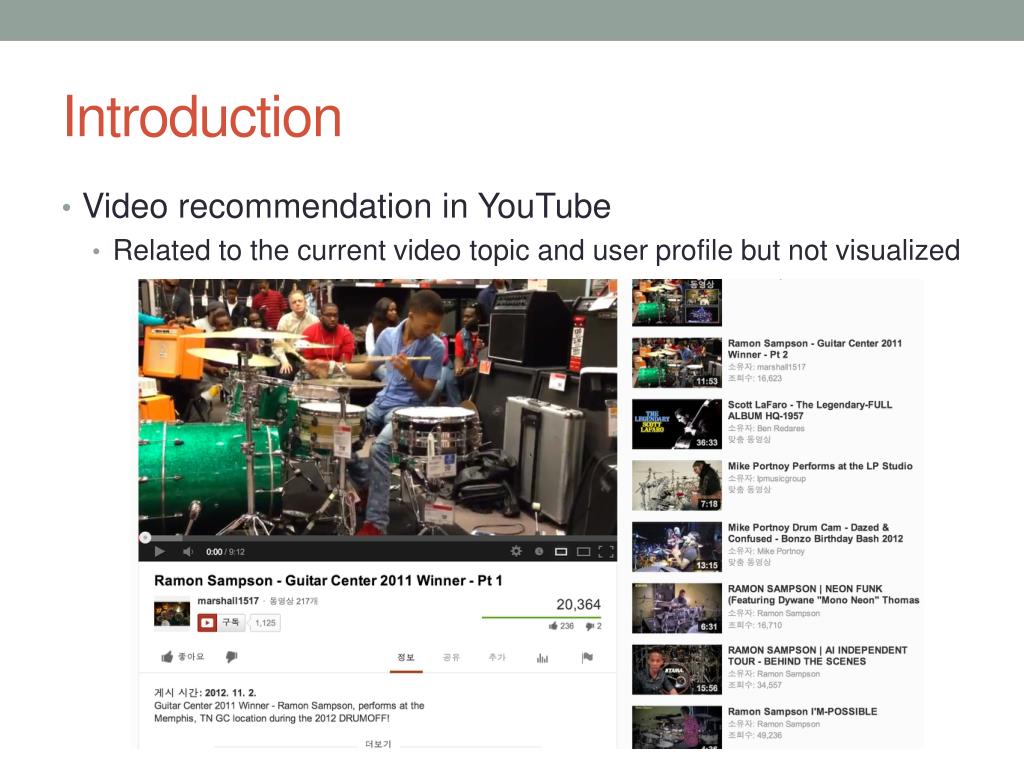Click the video progress bar scrubber
1024x768 pixels.
(x=145, y=538)
